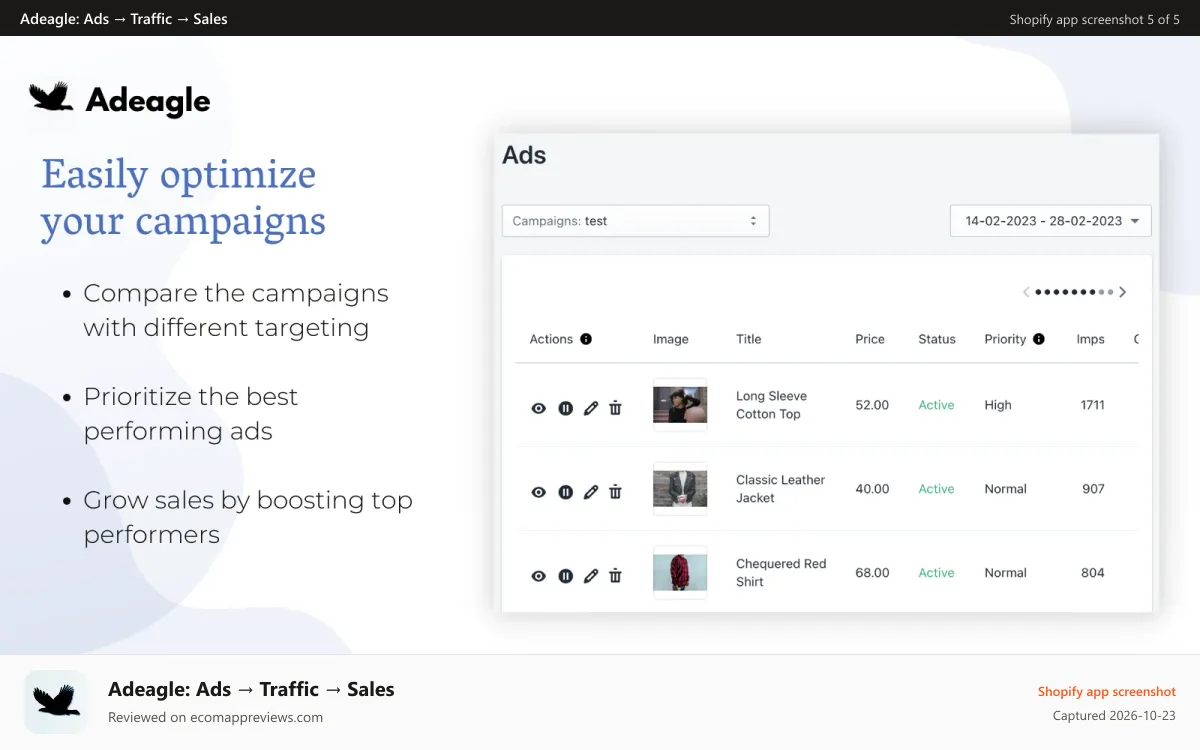Edit the Classic Leather Jacket ad
Viewport: 1200px width, 750px height.
point(591,492)
